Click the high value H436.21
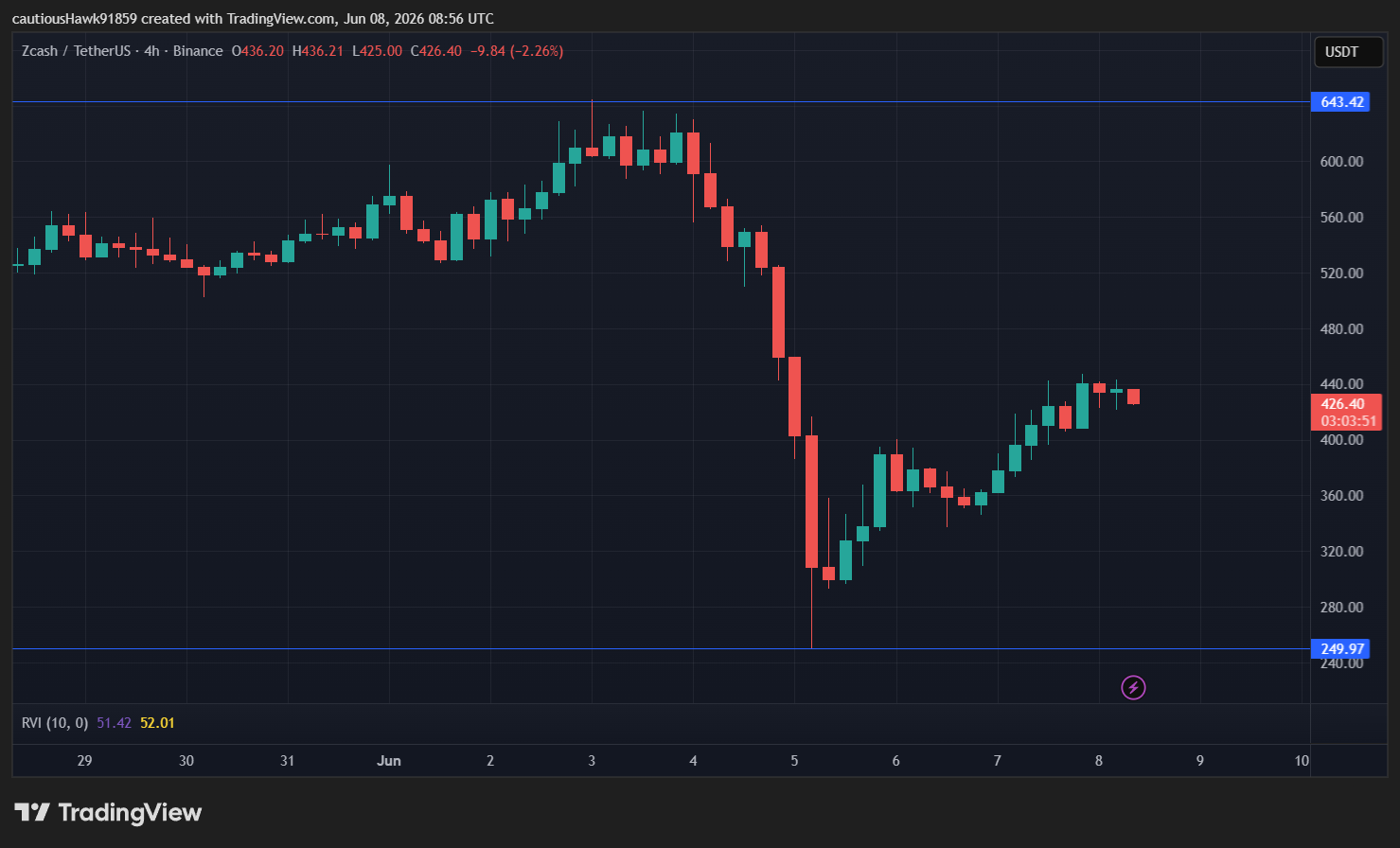The height and width of the screenshot is (848, 1400). [318, 51]
